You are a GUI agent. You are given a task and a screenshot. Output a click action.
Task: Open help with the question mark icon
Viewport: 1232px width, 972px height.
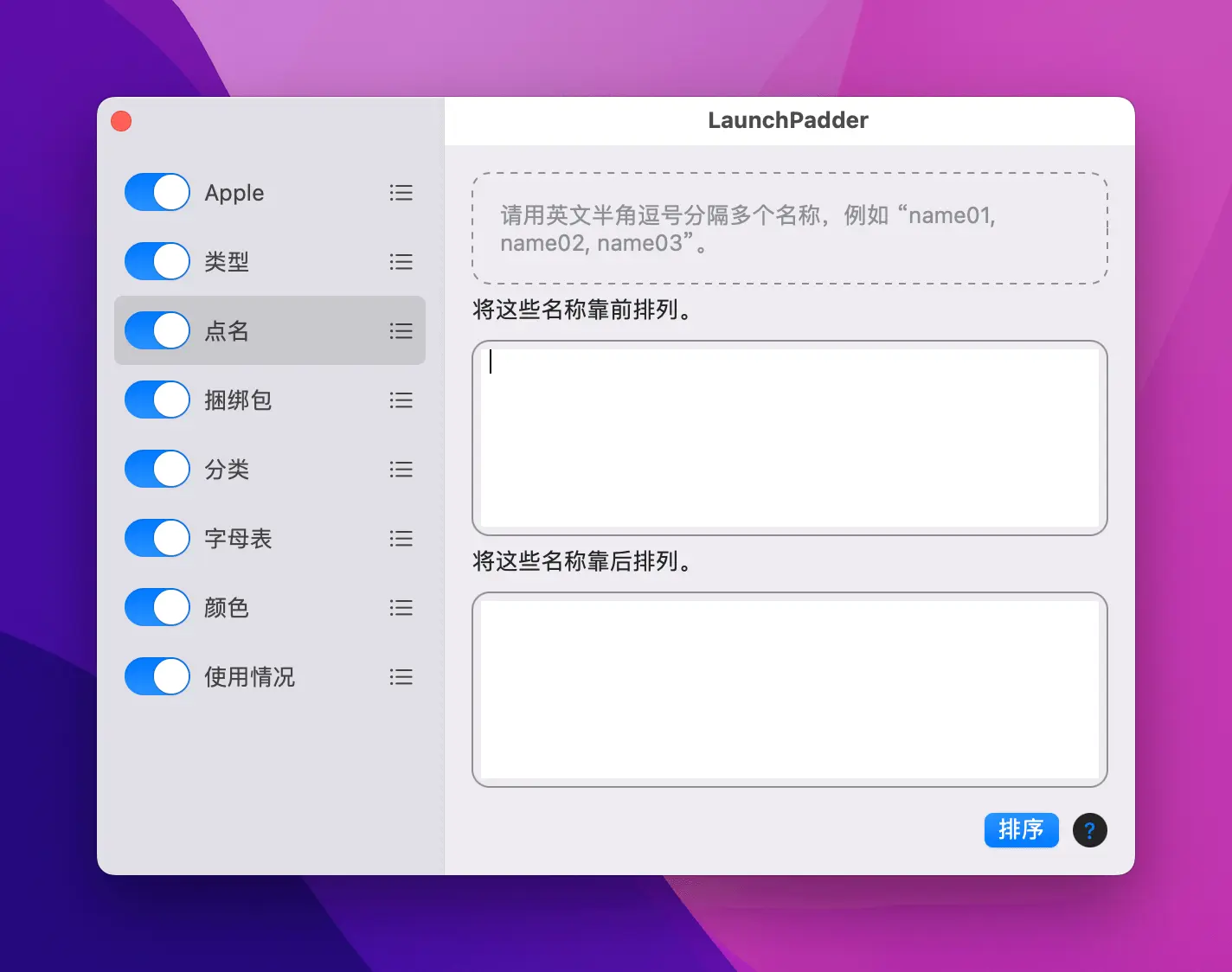[1089, 830]
